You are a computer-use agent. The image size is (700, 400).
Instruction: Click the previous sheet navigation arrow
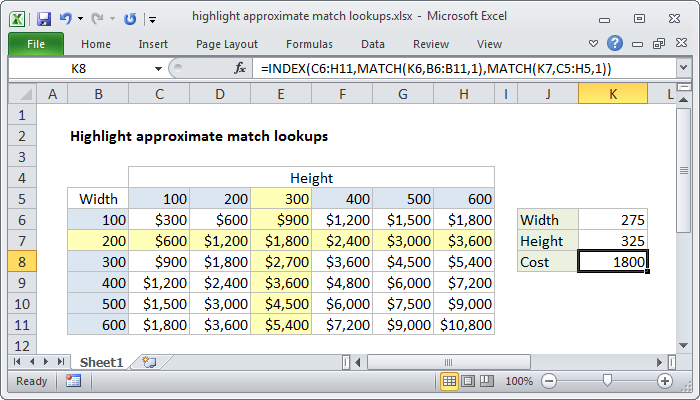tap(32, 362)
